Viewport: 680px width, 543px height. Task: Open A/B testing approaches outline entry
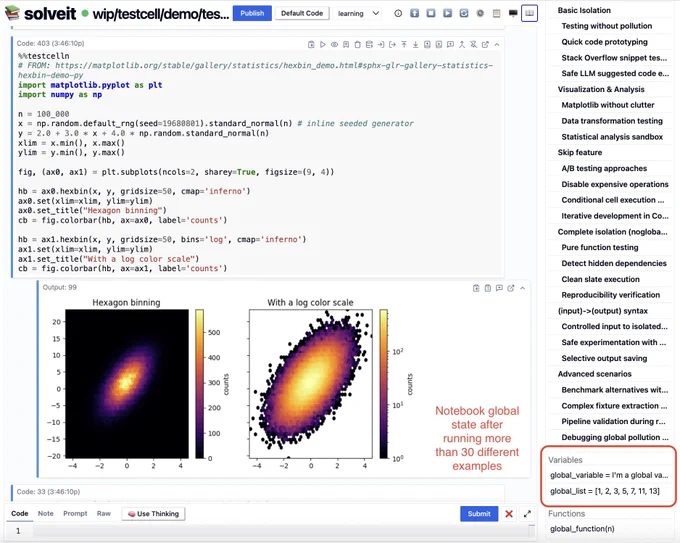[604, 168]
